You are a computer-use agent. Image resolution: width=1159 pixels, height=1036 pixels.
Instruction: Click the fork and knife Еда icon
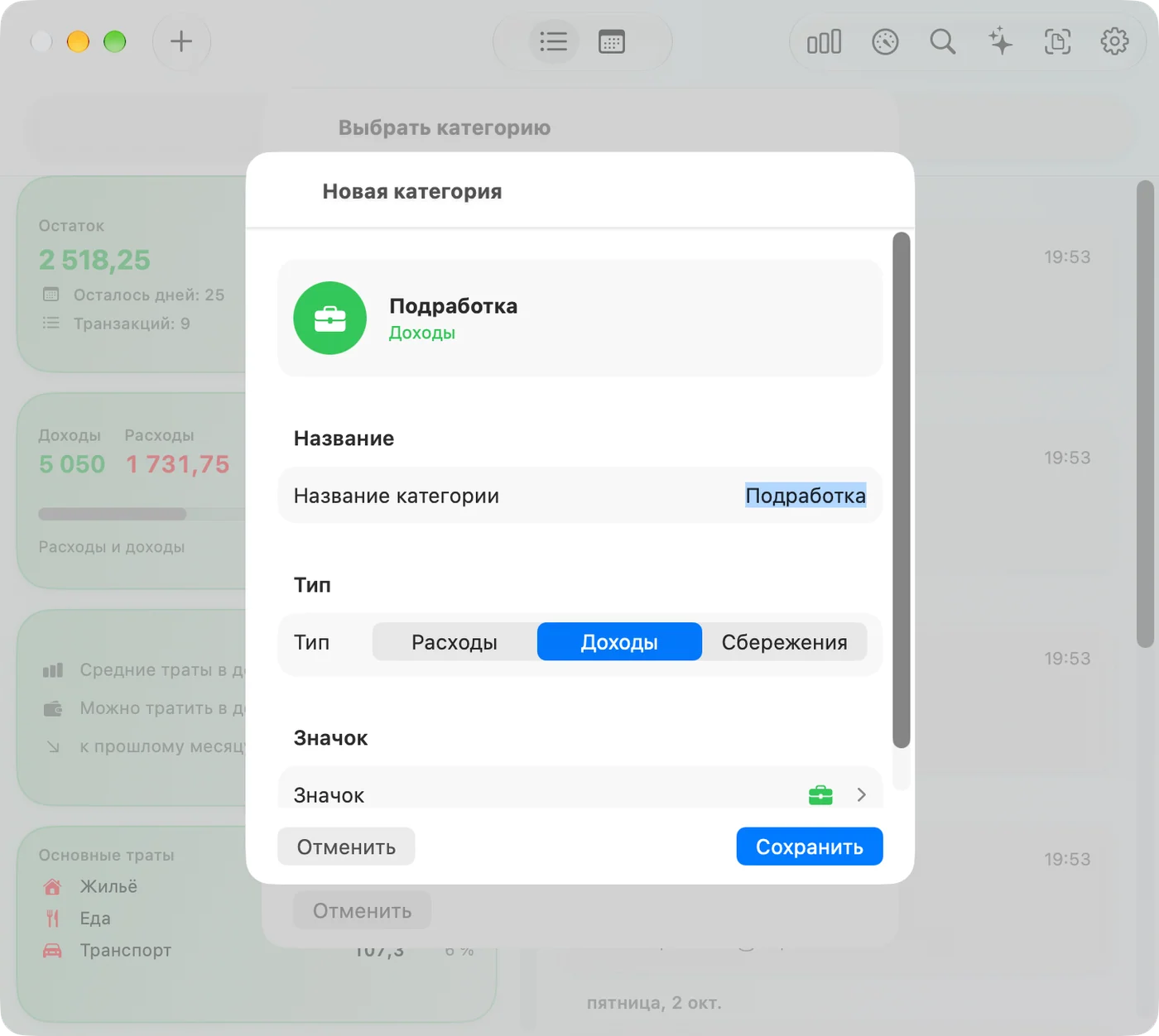pyautogui.click(x=52, y=918)
